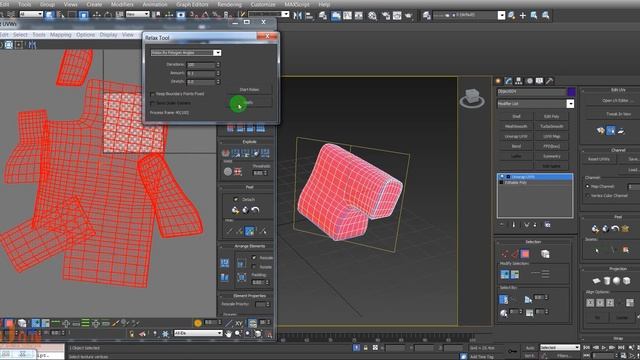Screen dimensions: 640x360
Task: Click the Pin Stack icon below the modifier stack
Action: [502, 224]
